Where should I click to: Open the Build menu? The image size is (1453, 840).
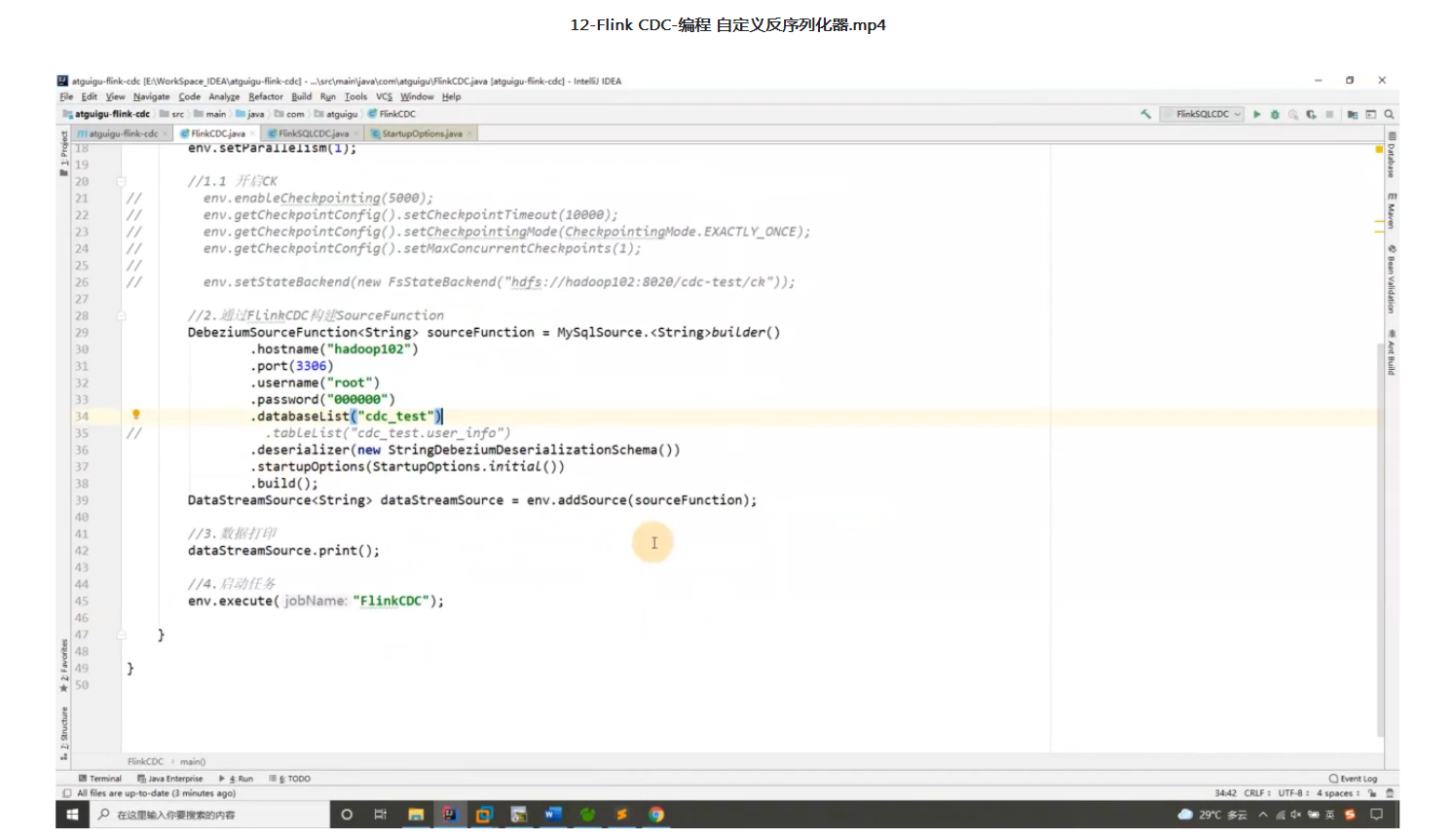(x=302, y=96)
